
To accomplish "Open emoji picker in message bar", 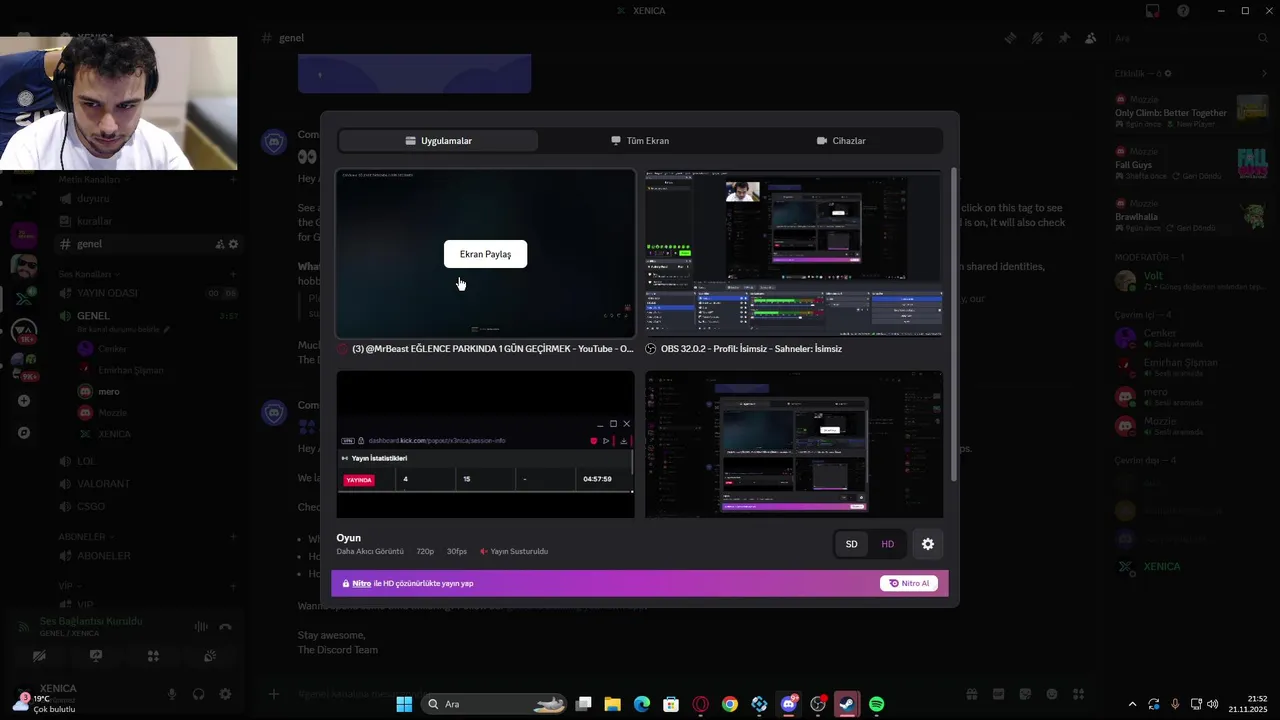I will [1051, 694].
